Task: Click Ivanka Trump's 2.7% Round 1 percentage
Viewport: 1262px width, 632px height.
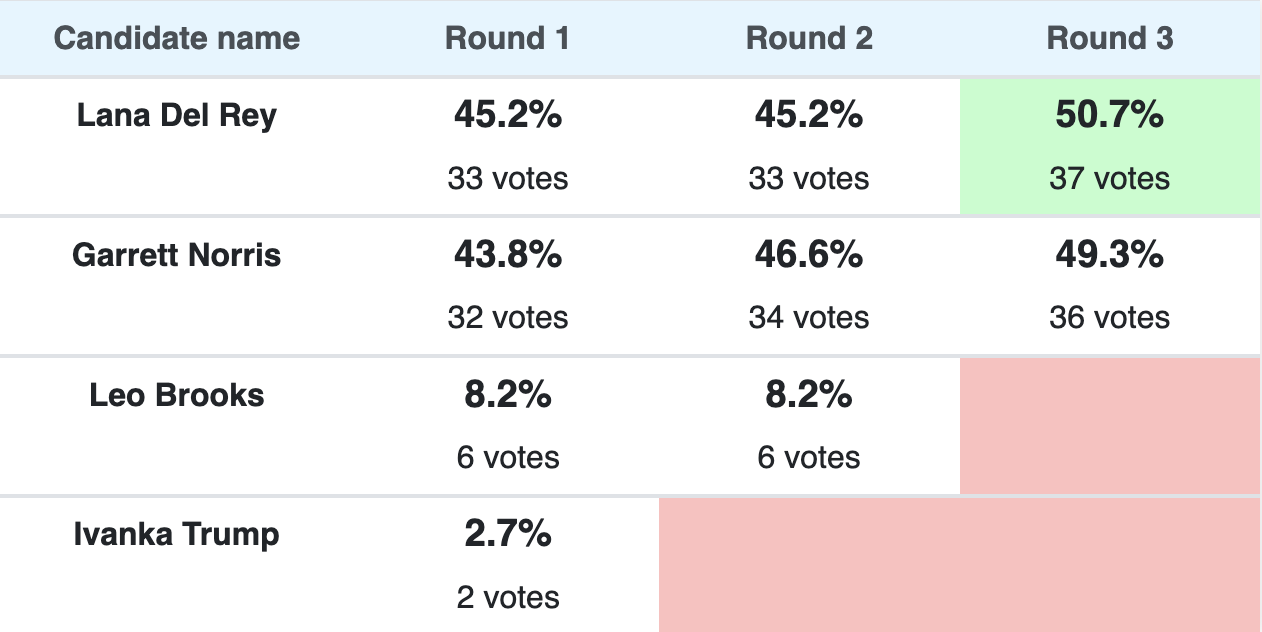Action: (x=507, y=535)
